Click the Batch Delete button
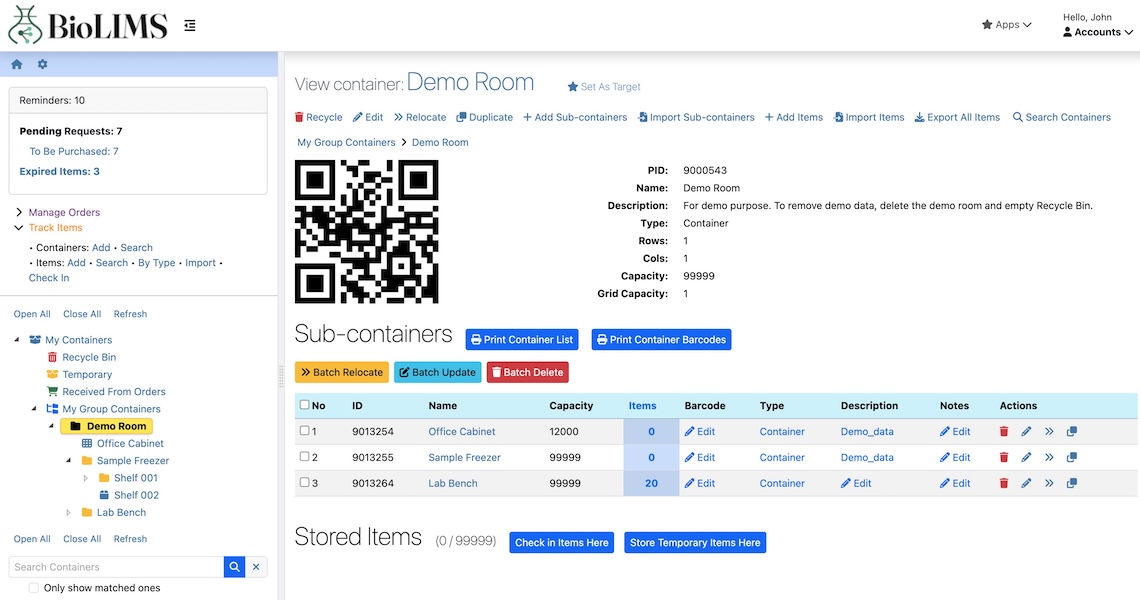 coord(528,372)
